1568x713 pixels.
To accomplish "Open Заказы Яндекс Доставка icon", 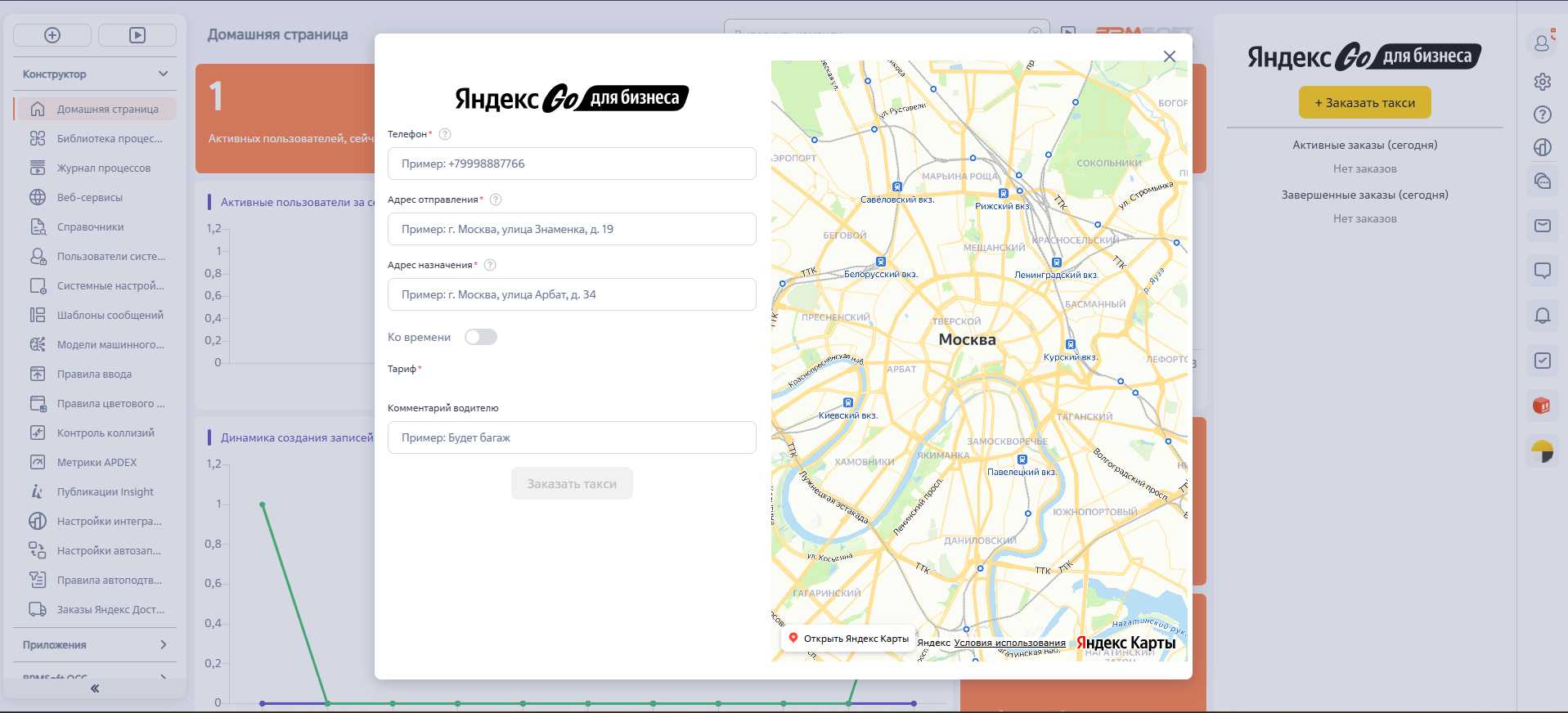I will coord(38,609).
